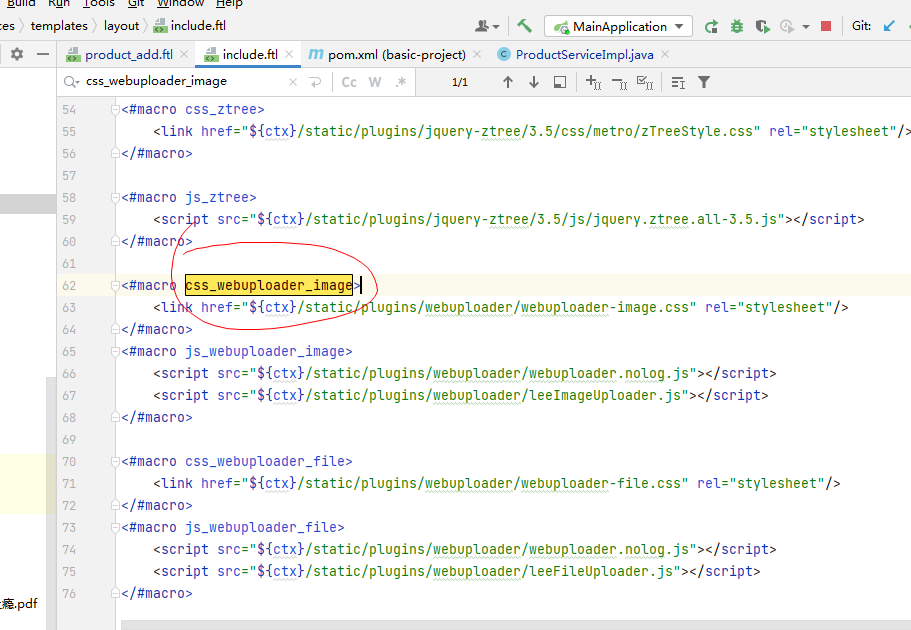Image resolution: width=911 pixels, height=630 pixels.
Task: Go to next occurrence down arrow
Action: 533,82
